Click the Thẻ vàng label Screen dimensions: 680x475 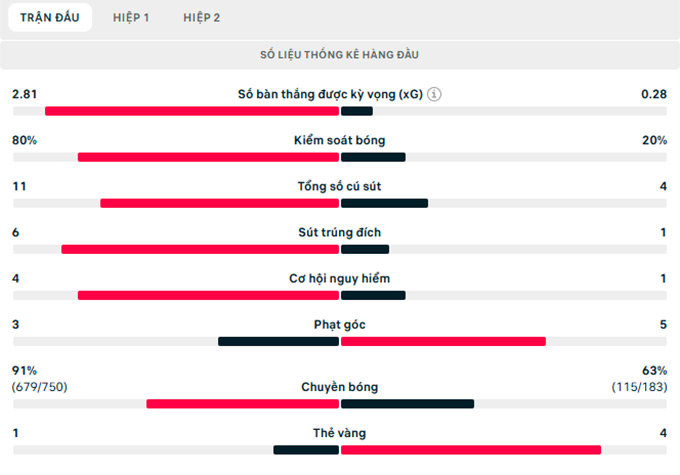[x=340, y=432]
